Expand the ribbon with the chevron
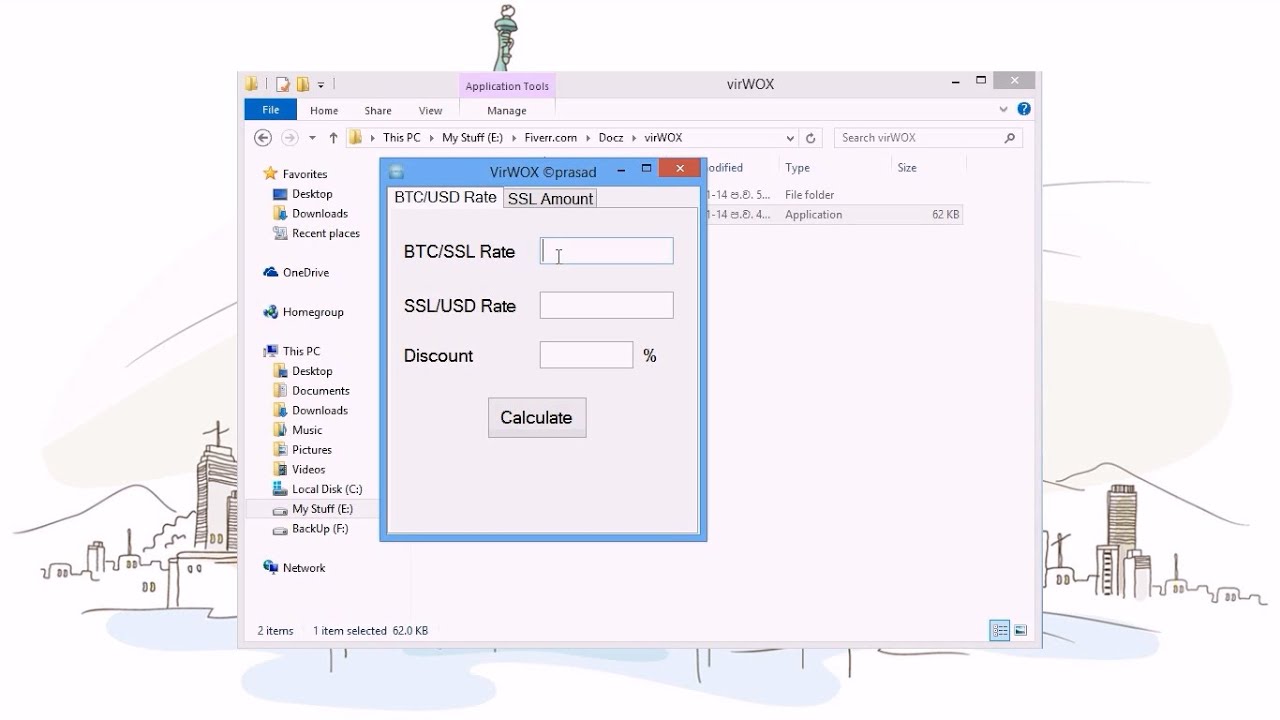Image resolution: width=1280 pixels, height=720 pixels. pyautogui.click(x=1004, y=109)
